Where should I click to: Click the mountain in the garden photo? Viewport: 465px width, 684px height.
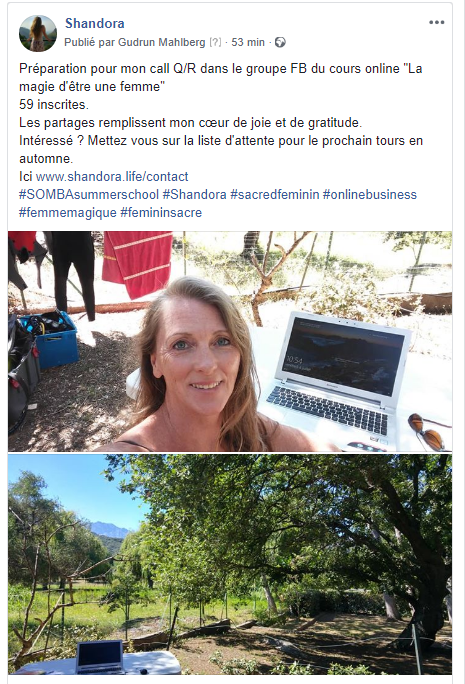click(x=109, y=530)
